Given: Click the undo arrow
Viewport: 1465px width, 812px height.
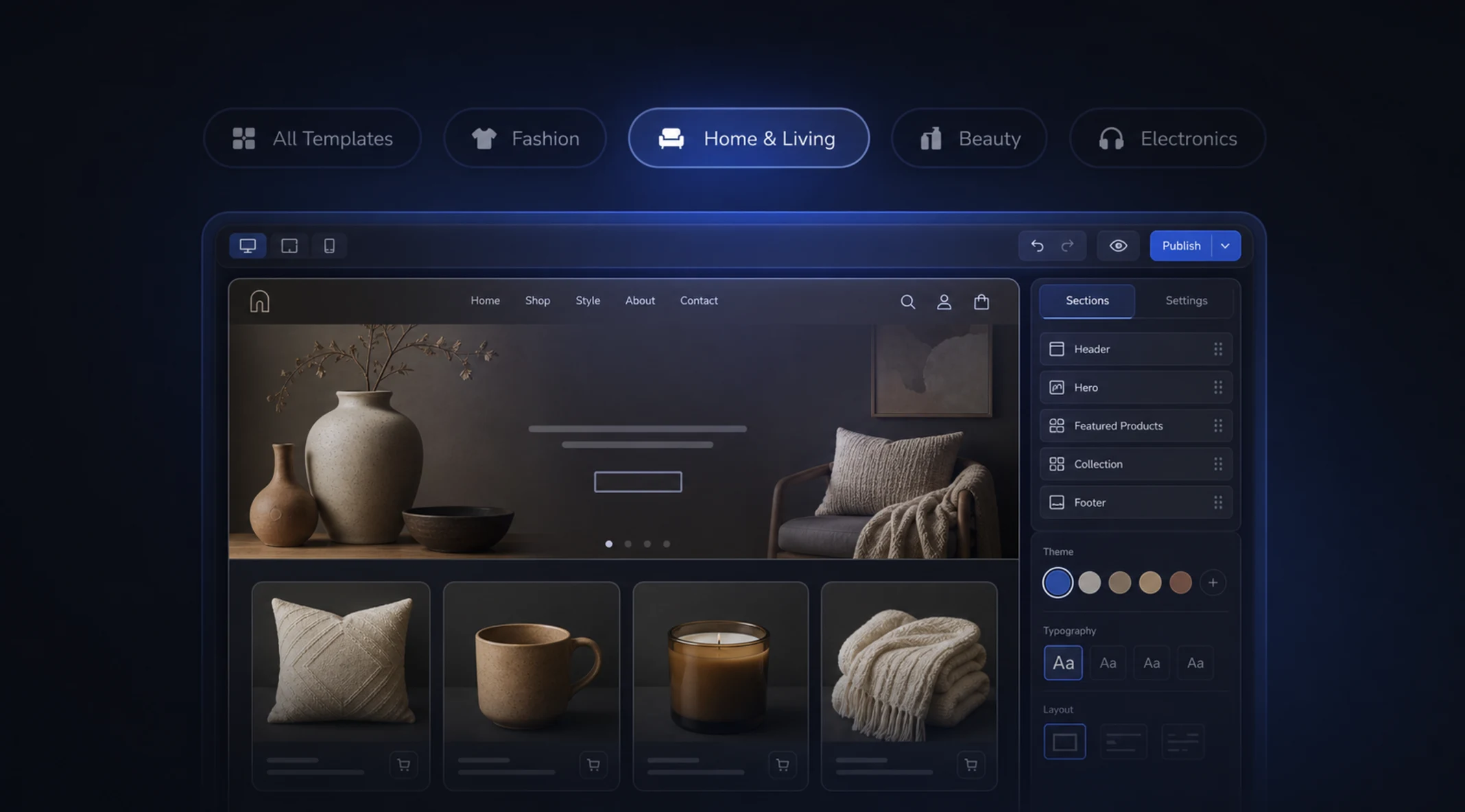Looking at the screenshot, I should tap(1037, 246).
